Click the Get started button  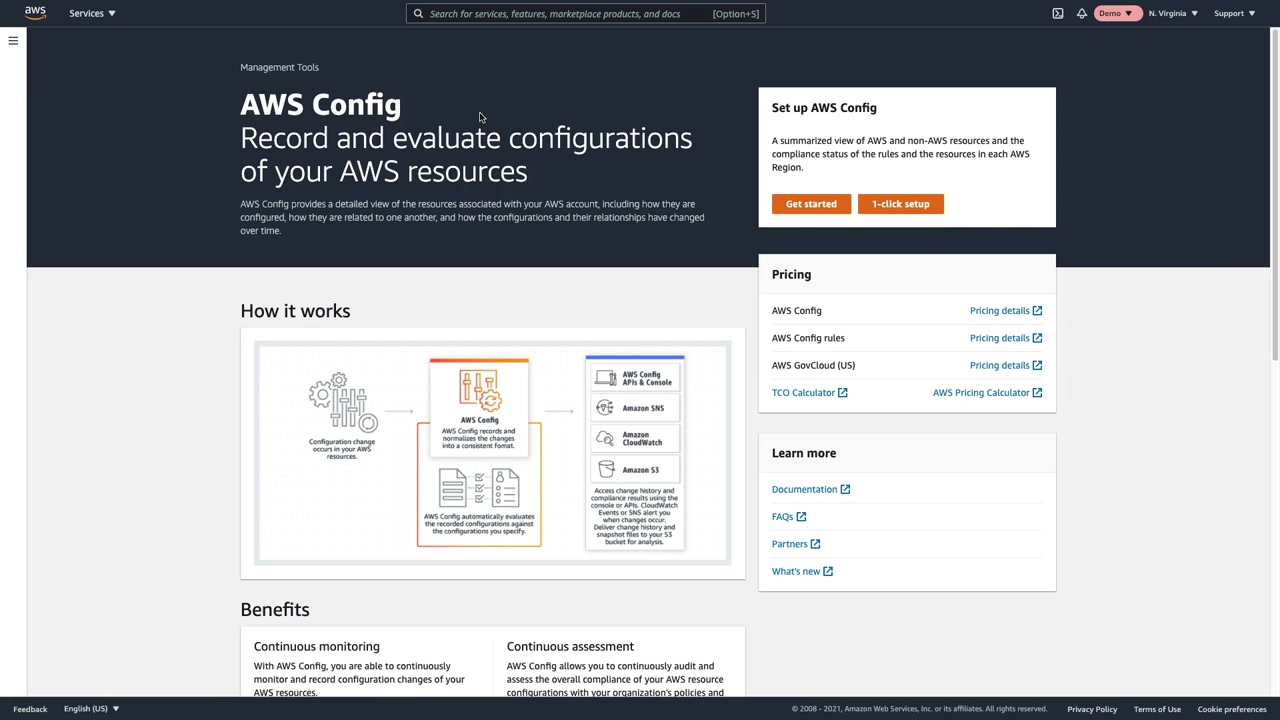[x=811, y=204]
